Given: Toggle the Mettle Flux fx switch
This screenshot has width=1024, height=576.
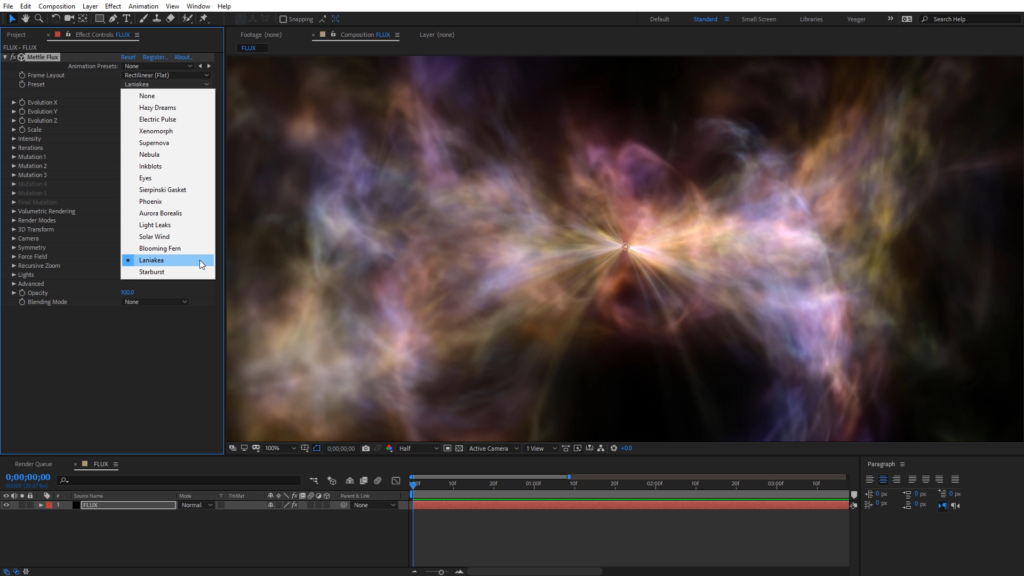Looking at the screenshot, I should click(x=13, y=57).
